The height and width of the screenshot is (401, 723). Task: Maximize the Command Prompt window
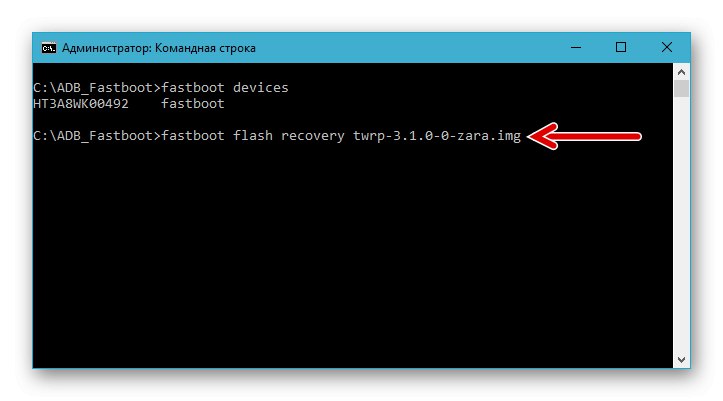point(621,47)
